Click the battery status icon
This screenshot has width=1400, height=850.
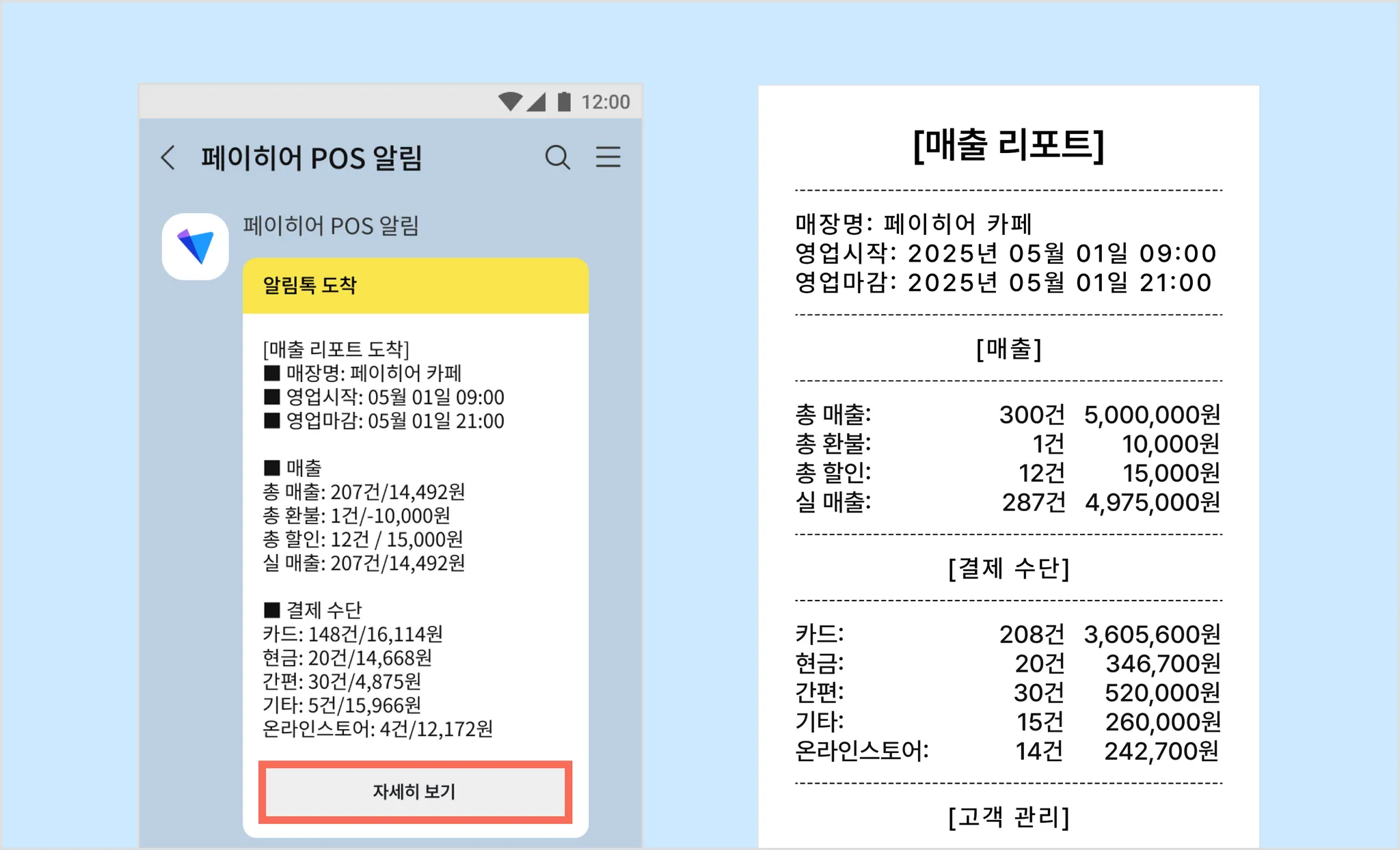click(x=564, y=102)
